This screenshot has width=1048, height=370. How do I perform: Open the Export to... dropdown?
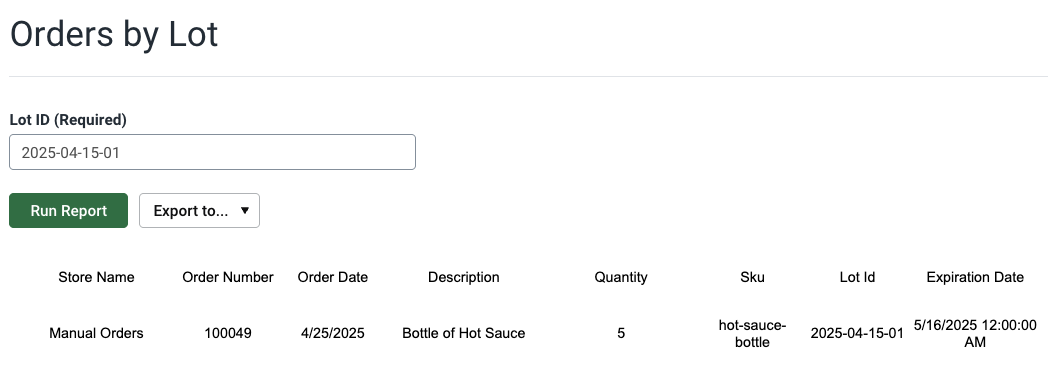coord(199,210)
